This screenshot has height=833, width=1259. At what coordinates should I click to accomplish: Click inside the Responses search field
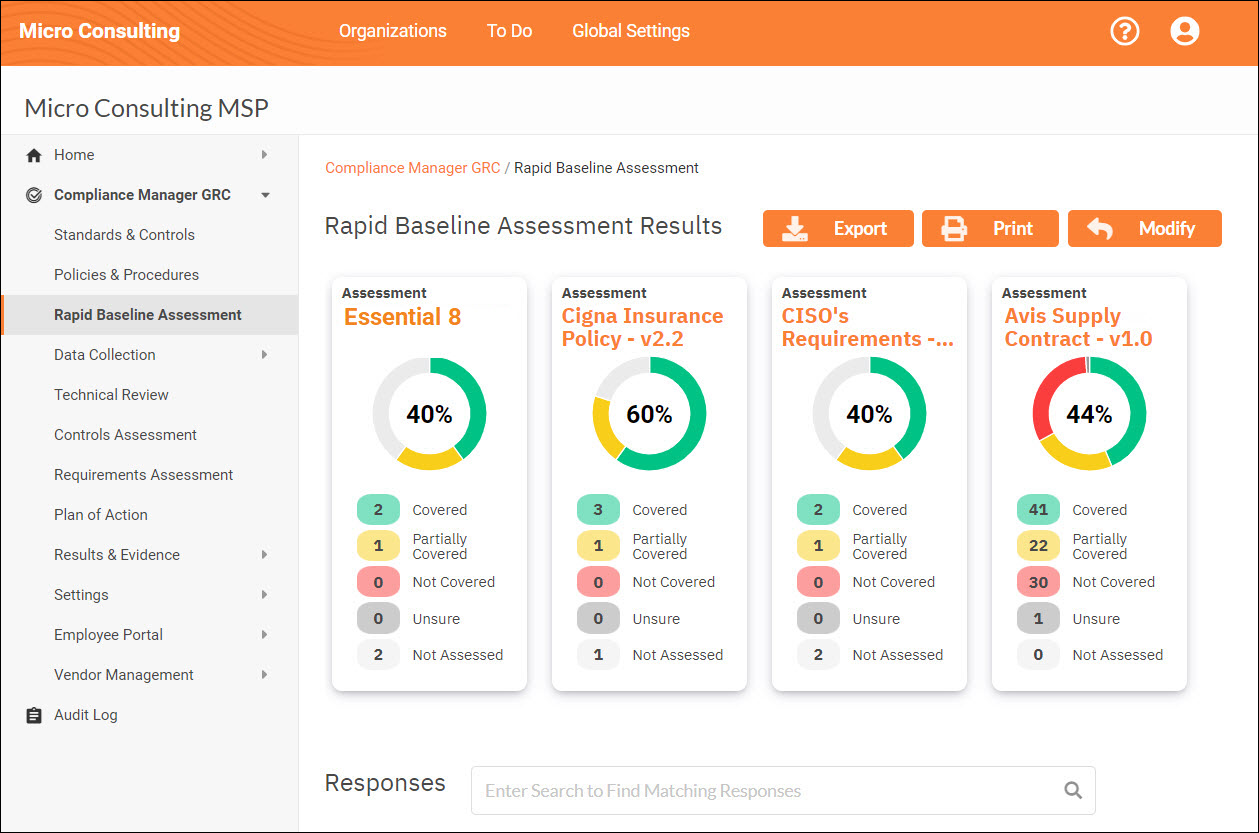[700, 790]
